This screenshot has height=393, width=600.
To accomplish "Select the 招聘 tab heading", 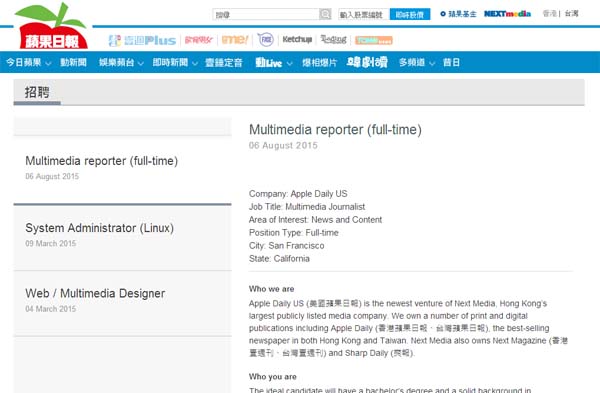I will click(37, 92).
